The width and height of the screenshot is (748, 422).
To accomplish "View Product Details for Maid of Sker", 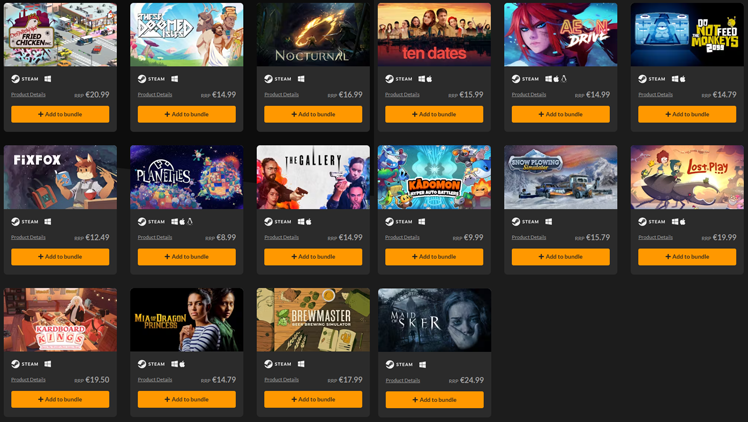I will coord(403,380).
